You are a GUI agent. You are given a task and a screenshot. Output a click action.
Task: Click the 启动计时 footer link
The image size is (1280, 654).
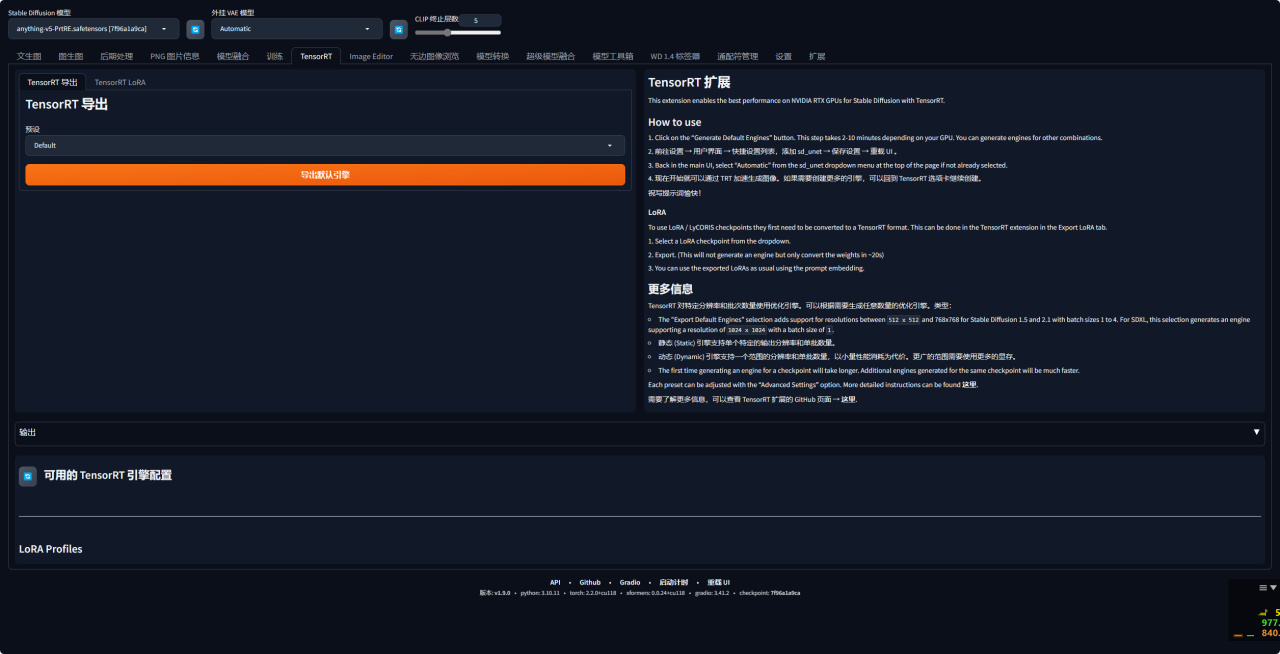click(674, 582)
